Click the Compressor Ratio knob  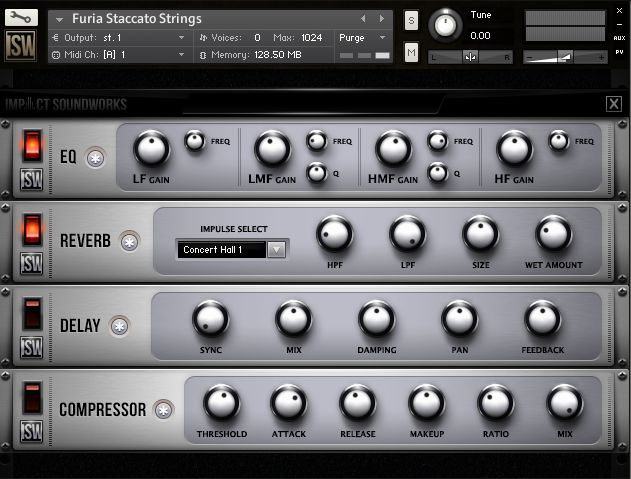[495, 403]
